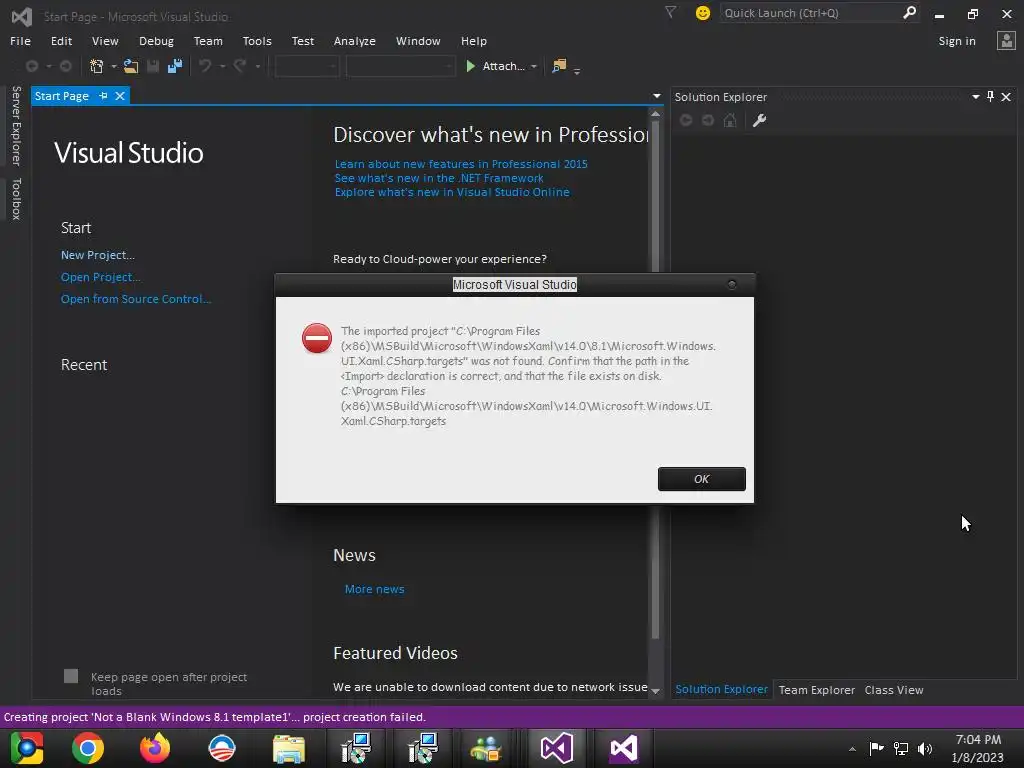Open the Redo history dropdown arrow
This screenshot has height=768, width=1024.
click(x=257, y=67)
